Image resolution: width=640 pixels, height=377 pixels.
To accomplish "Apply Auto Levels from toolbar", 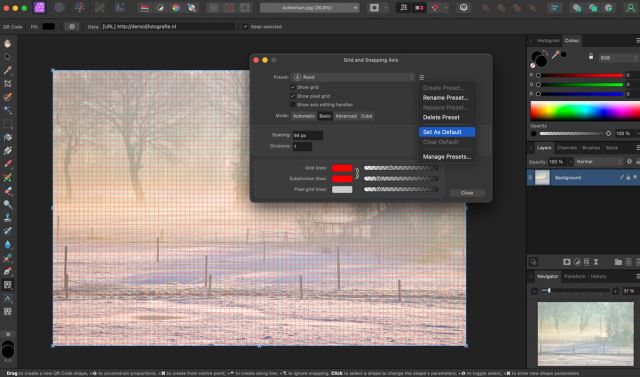I will (x=144, y=8).
